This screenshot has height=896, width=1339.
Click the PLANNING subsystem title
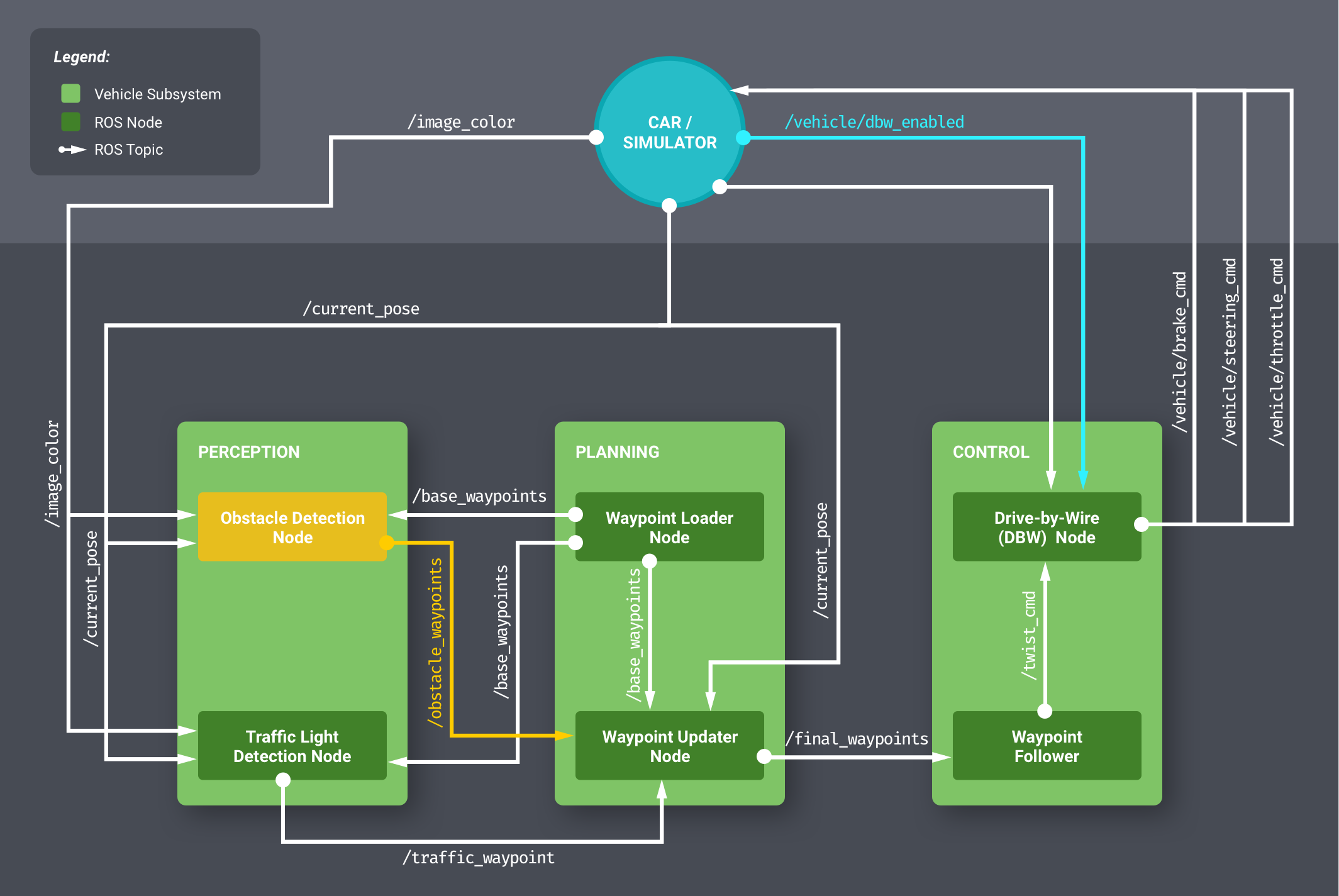[617, 452]
